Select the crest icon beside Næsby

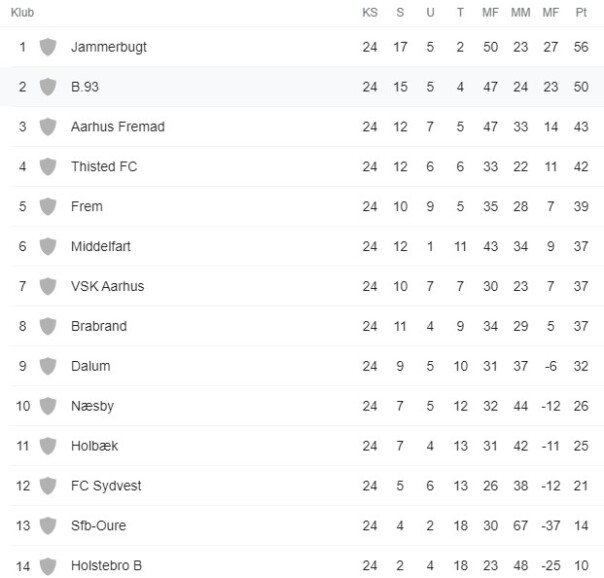click(48, 406)
